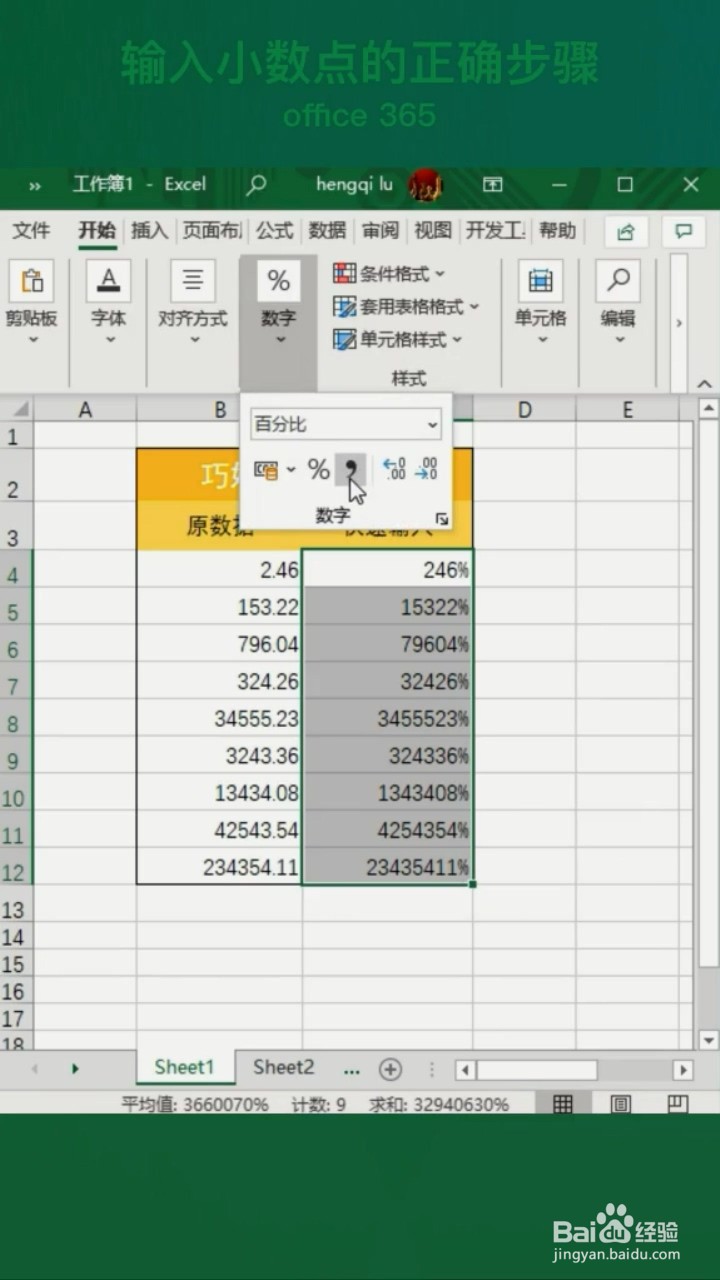
Task: Click the average 平均值: 3660070% readout
Action: pyautogui.click(x=195, y=1104)
